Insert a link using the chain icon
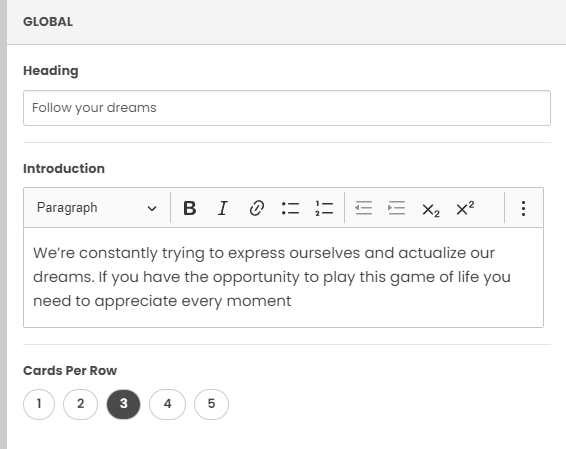 (x=257, y=208)
